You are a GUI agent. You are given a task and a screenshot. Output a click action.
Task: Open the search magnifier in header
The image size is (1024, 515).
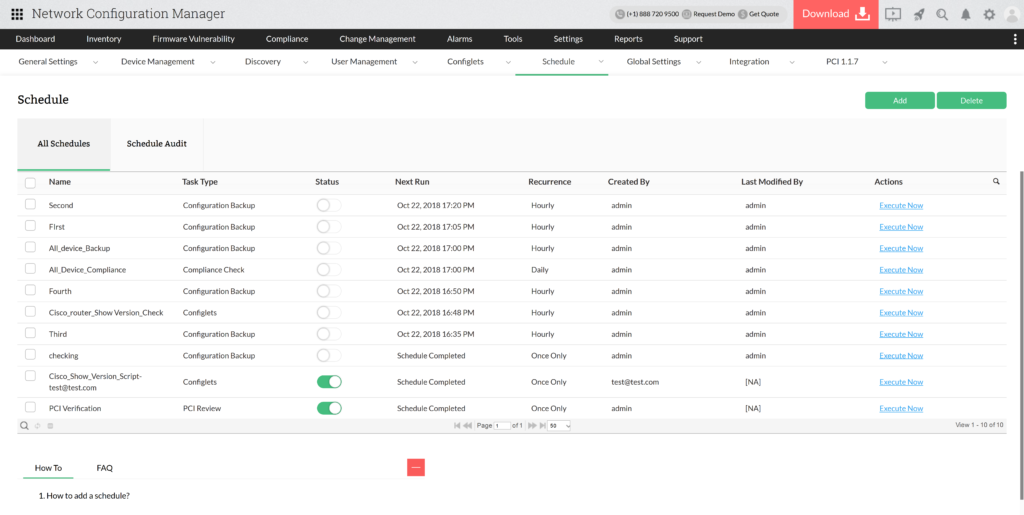coord(942,14)
